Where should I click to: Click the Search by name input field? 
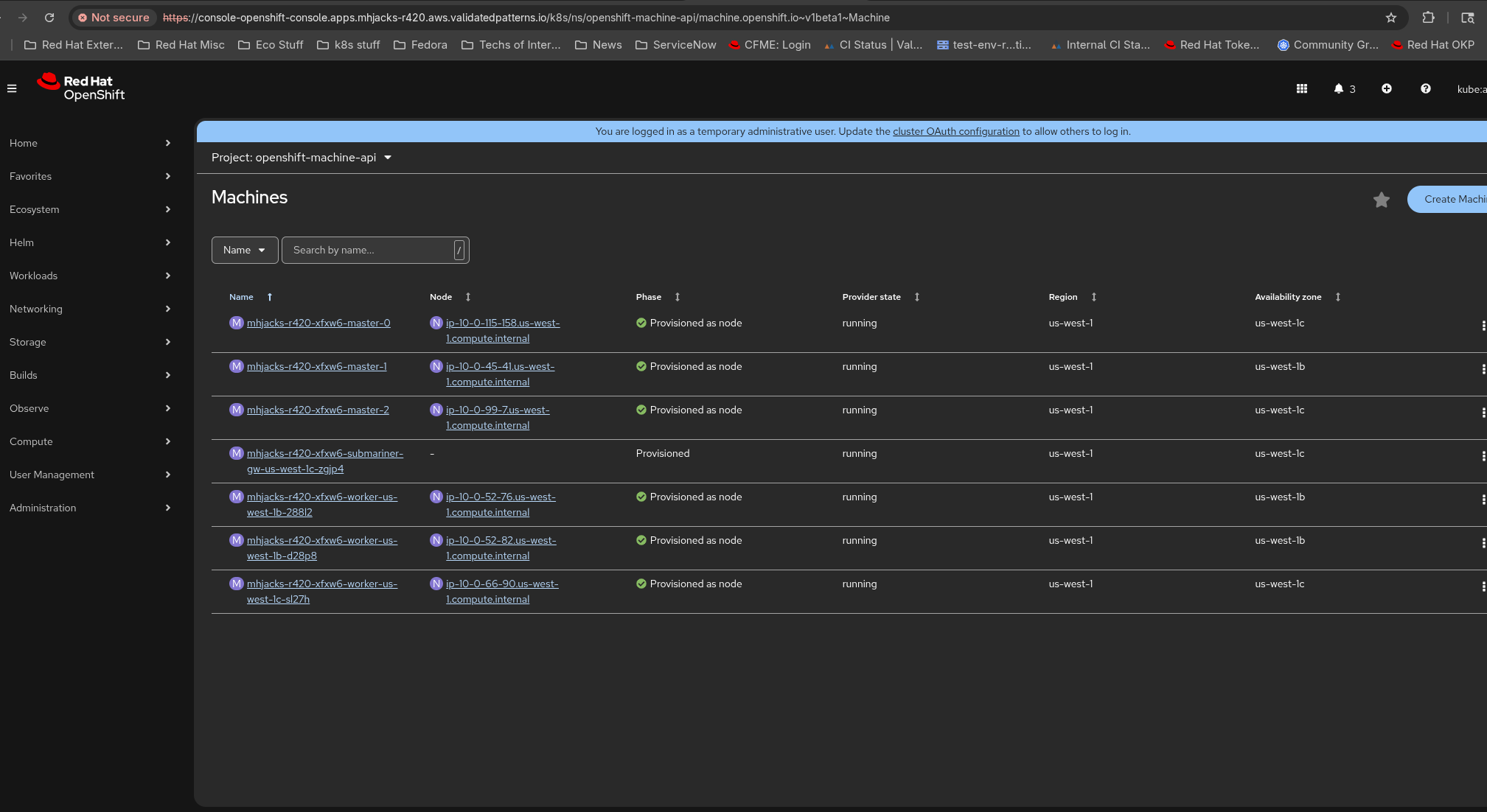(x=369, y=250)
